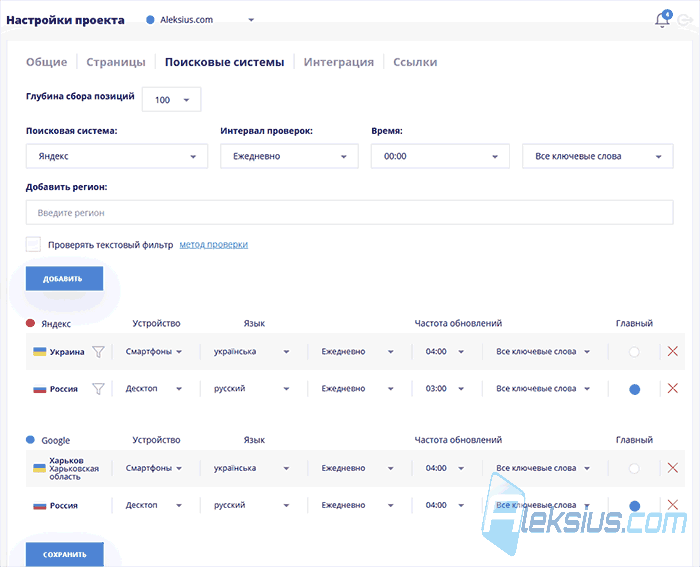Remove the Google Россия region row
700x567 pixels.
673,505
